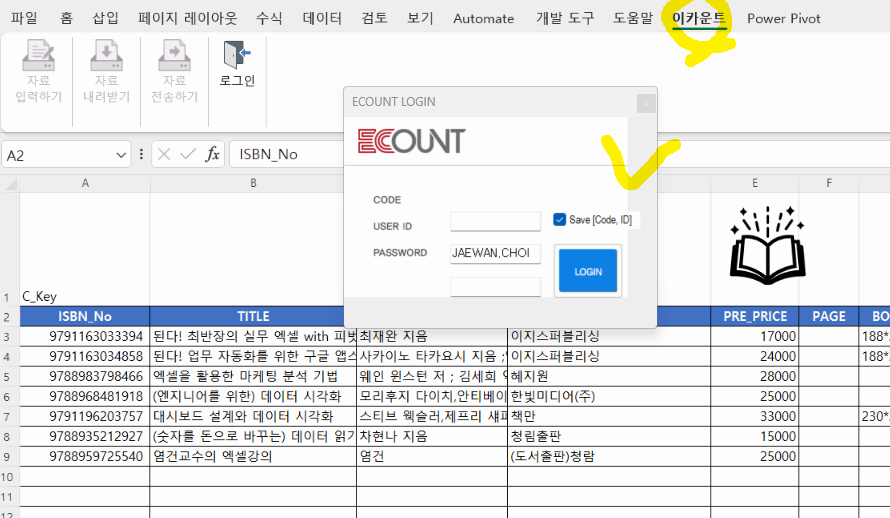
Task: Click publisher cell 청림출판
Action: (x=609, y=436)
